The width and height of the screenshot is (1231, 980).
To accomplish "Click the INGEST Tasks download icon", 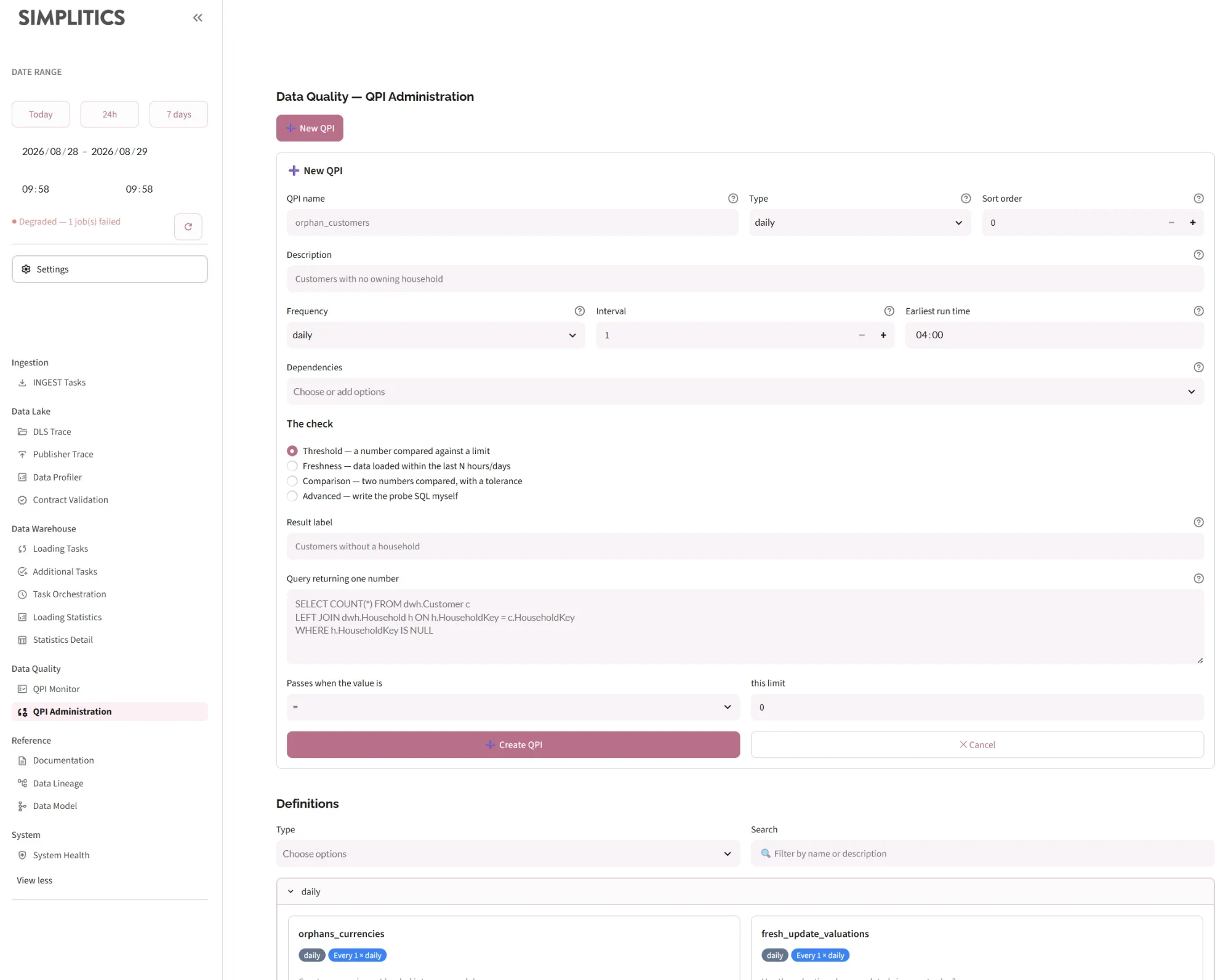I will [x=22, y=383].
